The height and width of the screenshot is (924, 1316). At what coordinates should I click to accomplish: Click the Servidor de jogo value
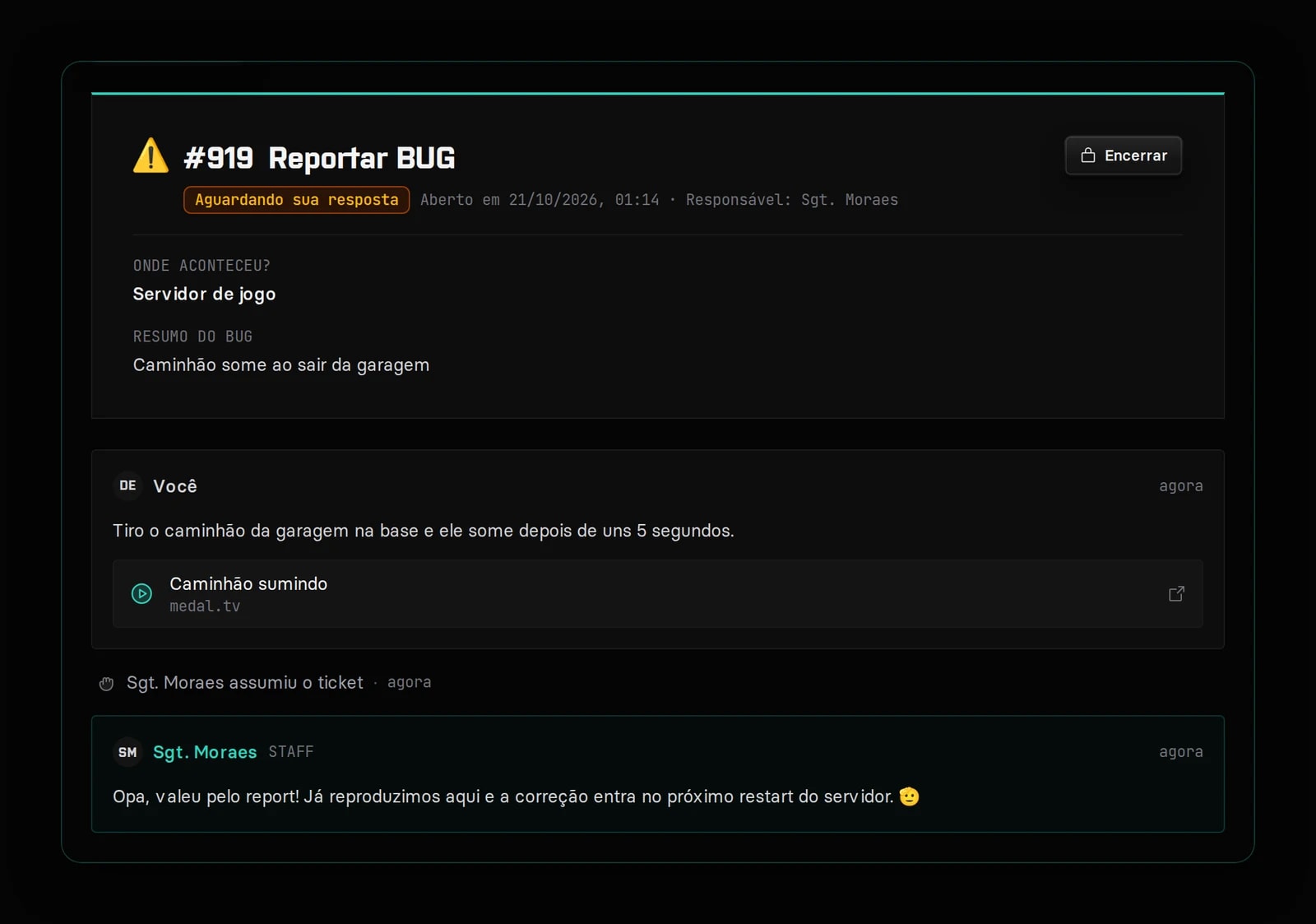coord(204,295)
